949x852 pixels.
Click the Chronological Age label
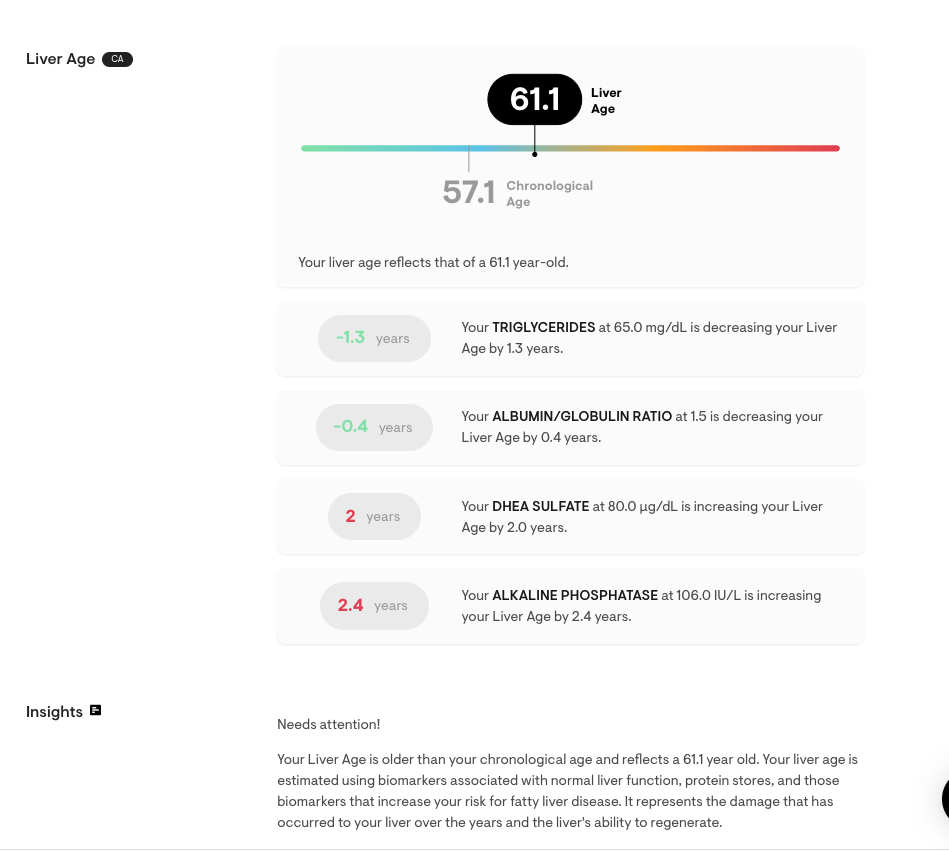click(x=550, y=194)
